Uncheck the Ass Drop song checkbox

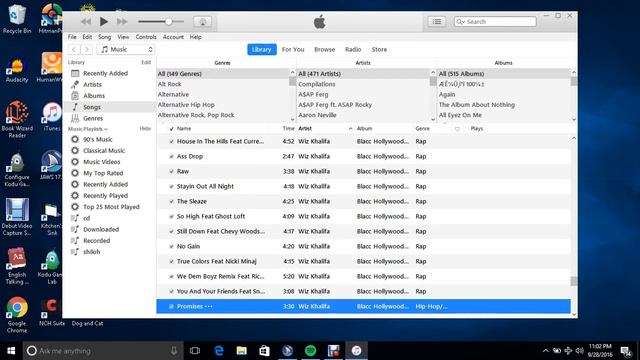click(171, 157)
